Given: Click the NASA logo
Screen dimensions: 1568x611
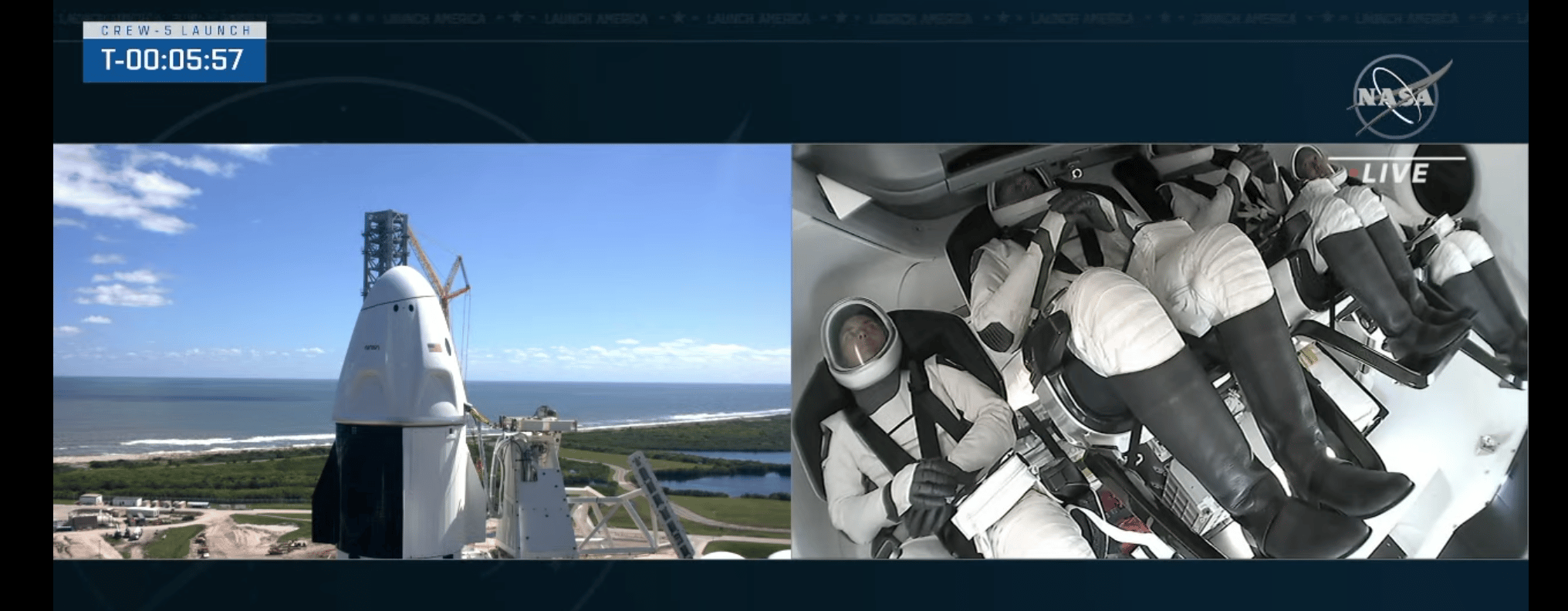Looking at the screenshot, I should click(1398, 96).
